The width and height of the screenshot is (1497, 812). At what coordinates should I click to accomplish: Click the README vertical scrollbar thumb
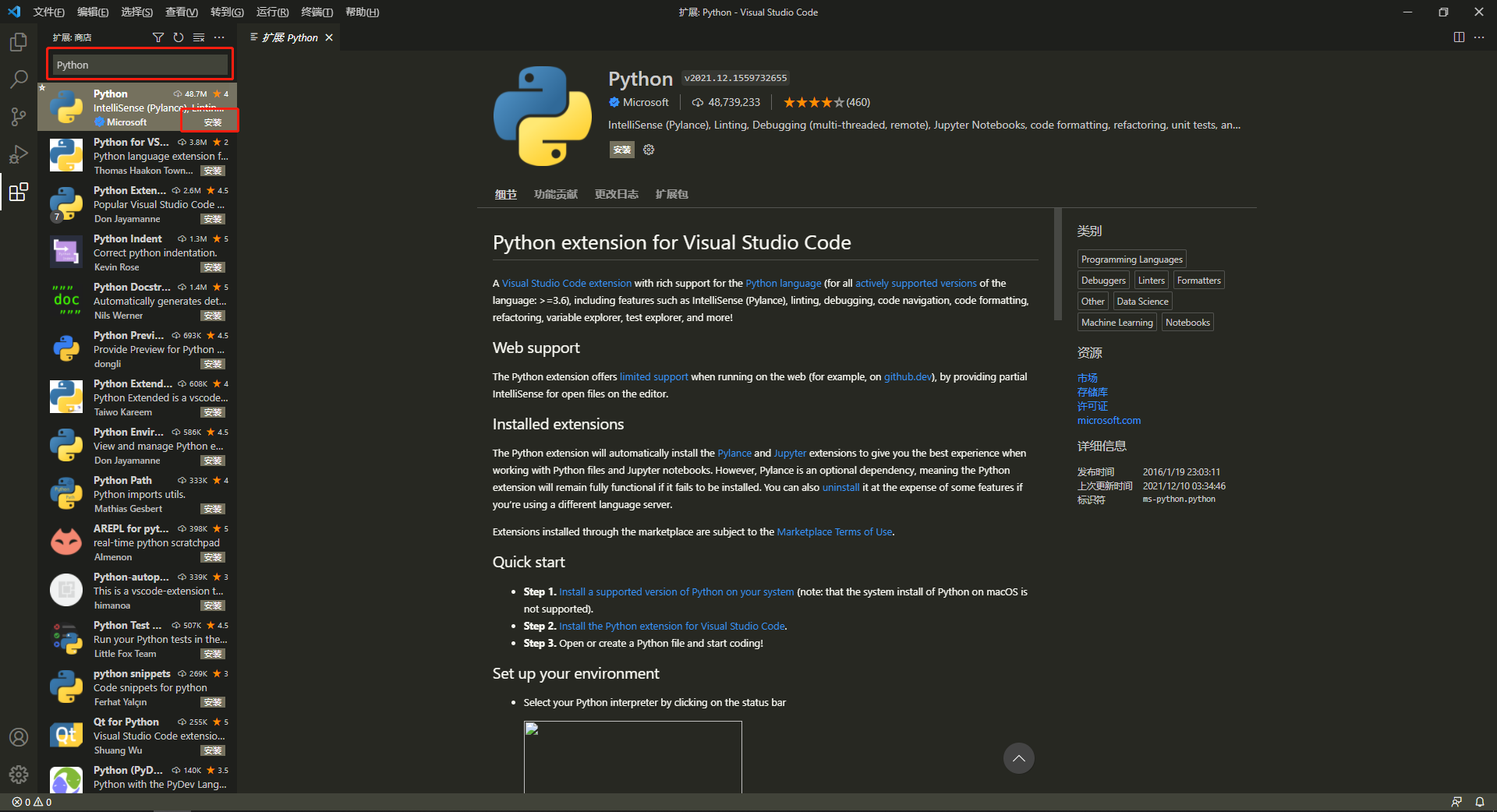[x=1058, y=264]
